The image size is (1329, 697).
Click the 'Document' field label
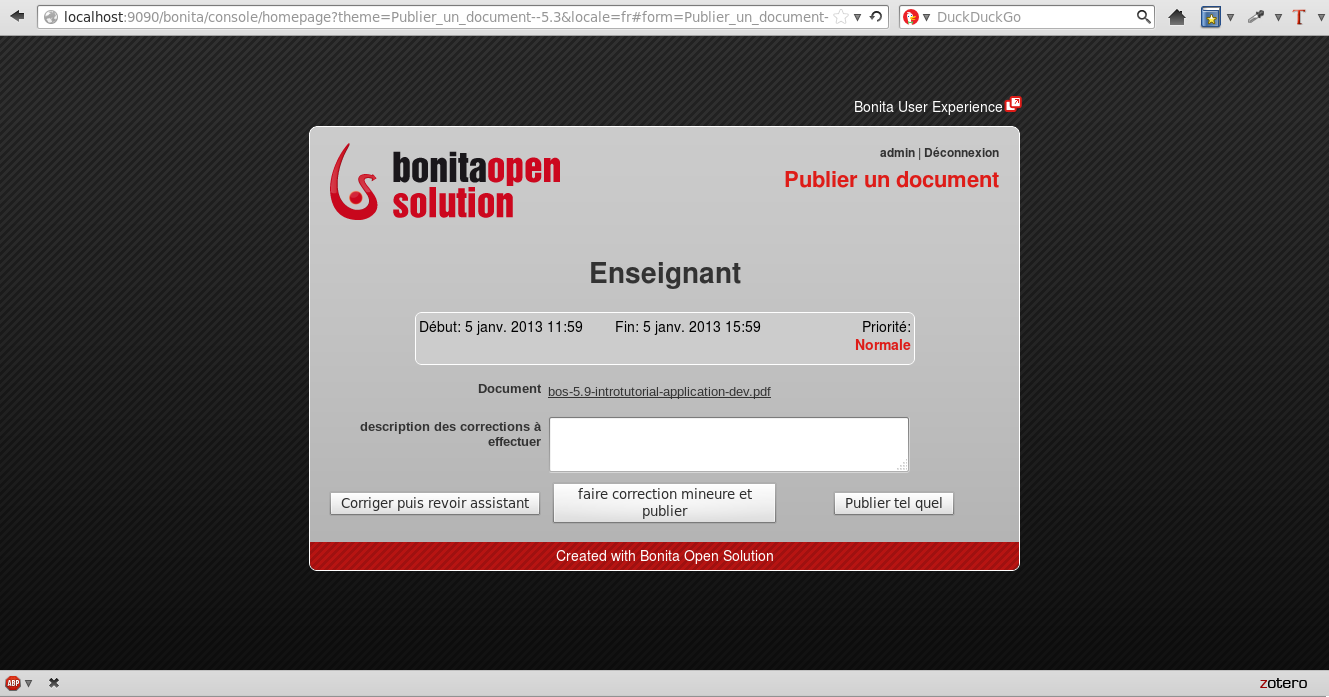[x=509, y=389]
